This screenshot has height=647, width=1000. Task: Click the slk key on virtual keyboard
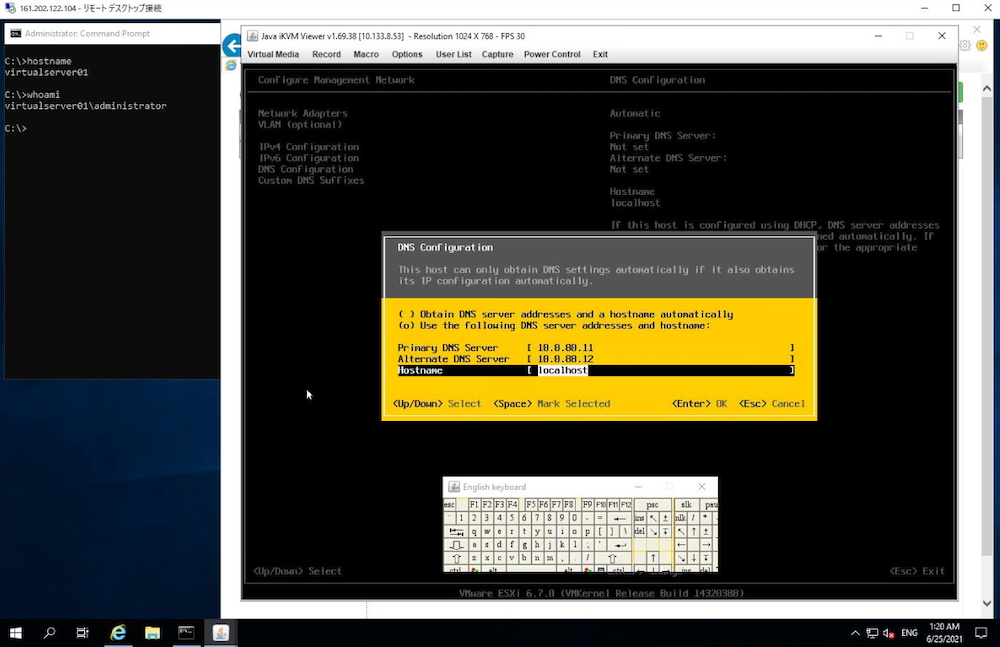click(x=686, y=505)
